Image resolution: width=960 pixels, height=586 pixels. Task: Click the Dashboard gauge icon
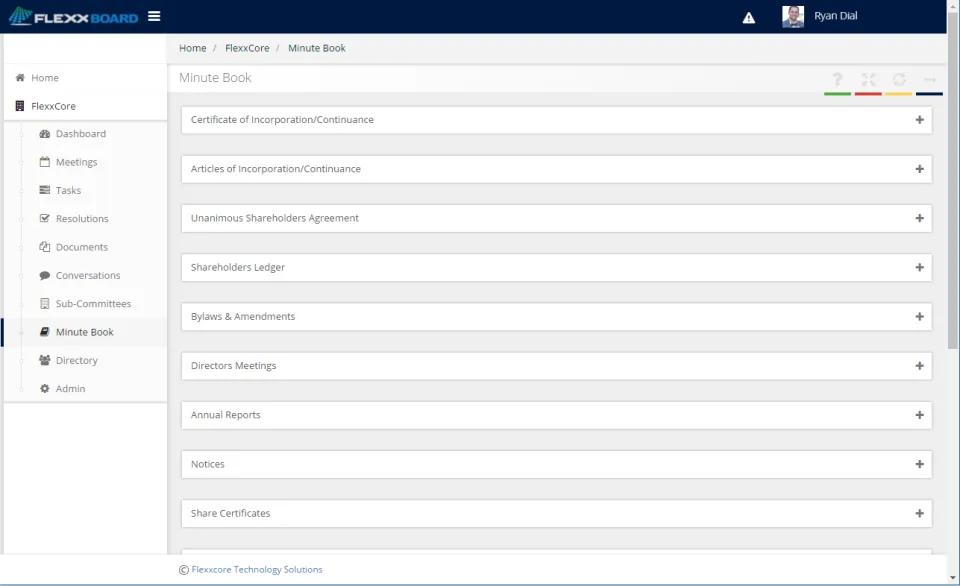point(45,133)
